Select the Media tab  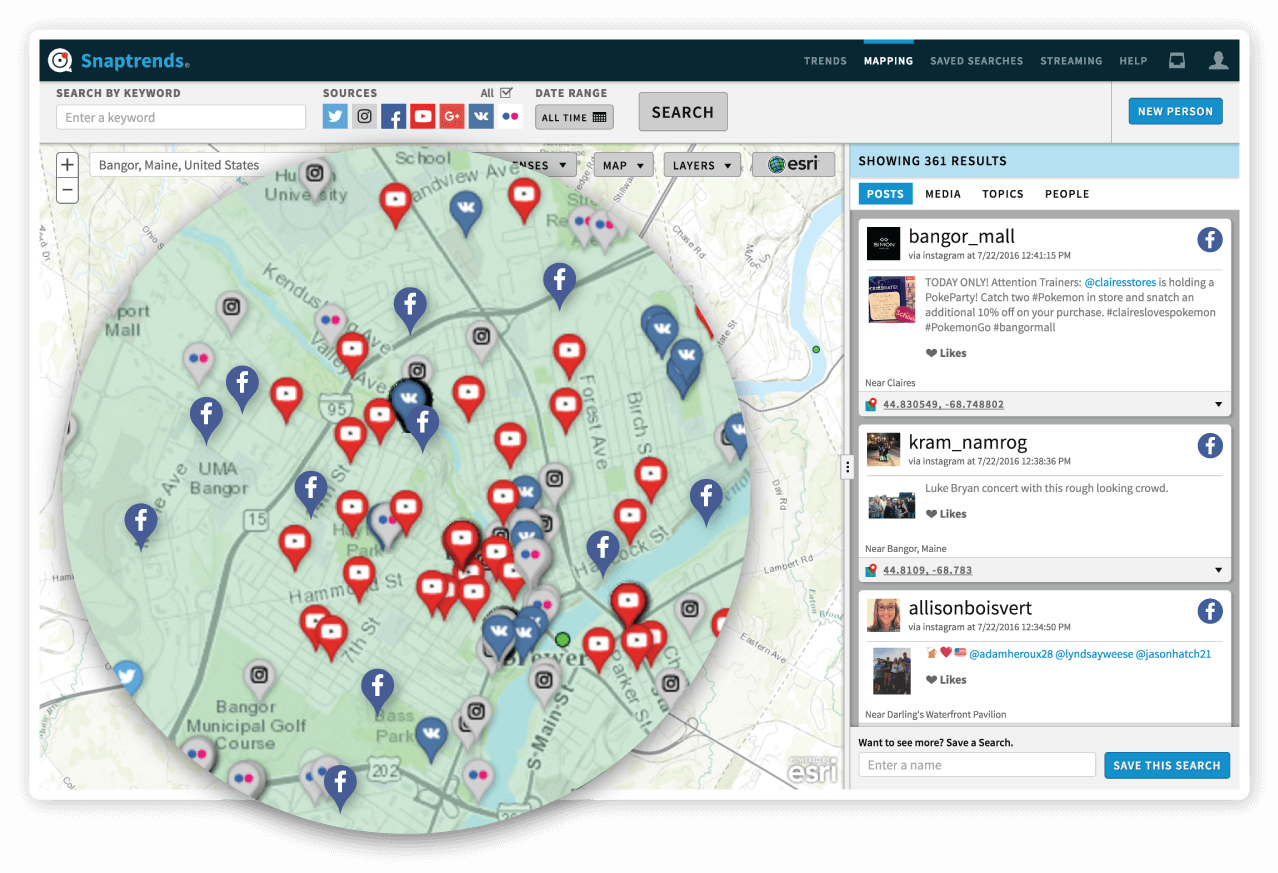pyautogui.click(x=943, y=194)
